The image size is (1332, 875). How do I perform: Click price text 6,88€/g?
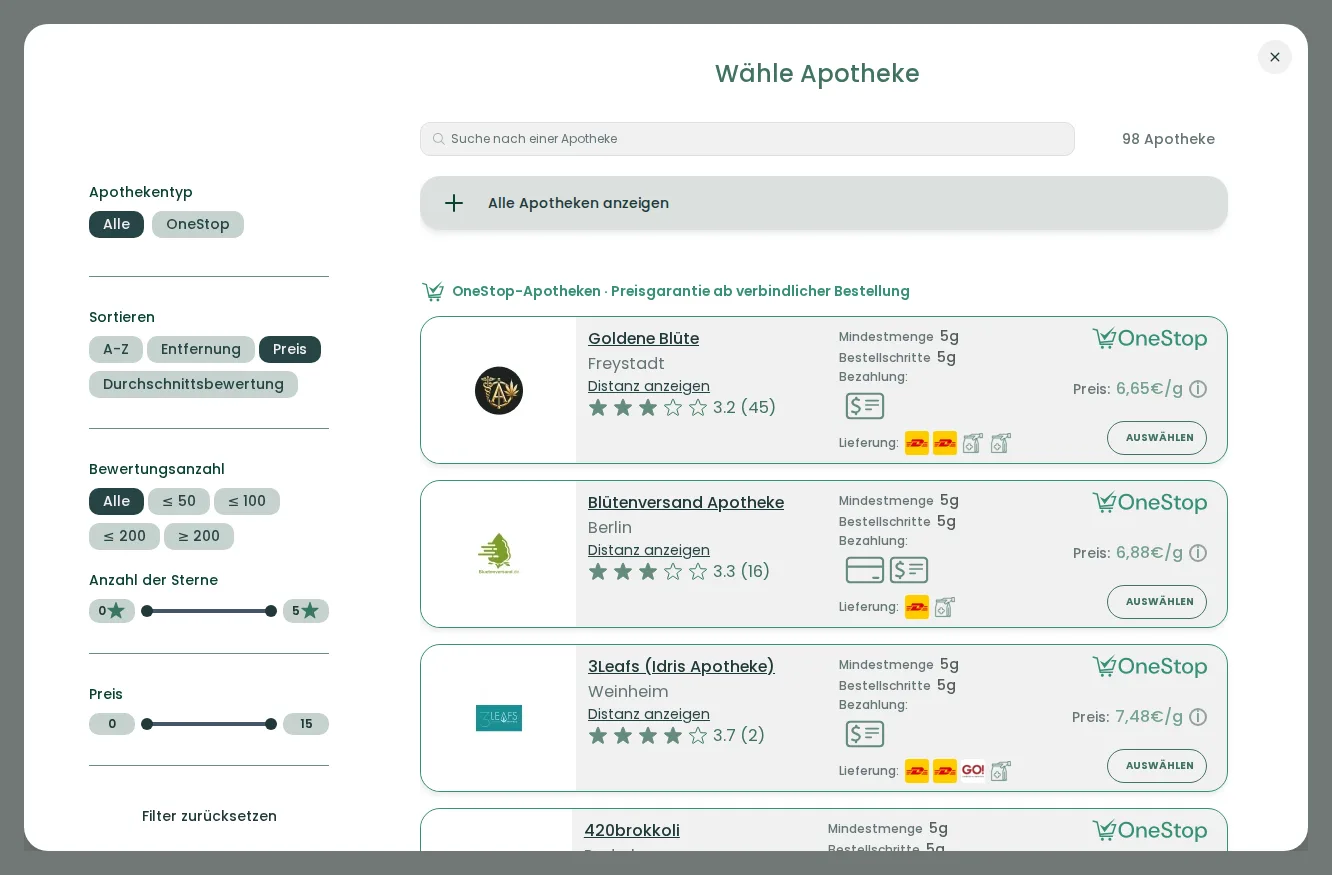point(1149,553)
